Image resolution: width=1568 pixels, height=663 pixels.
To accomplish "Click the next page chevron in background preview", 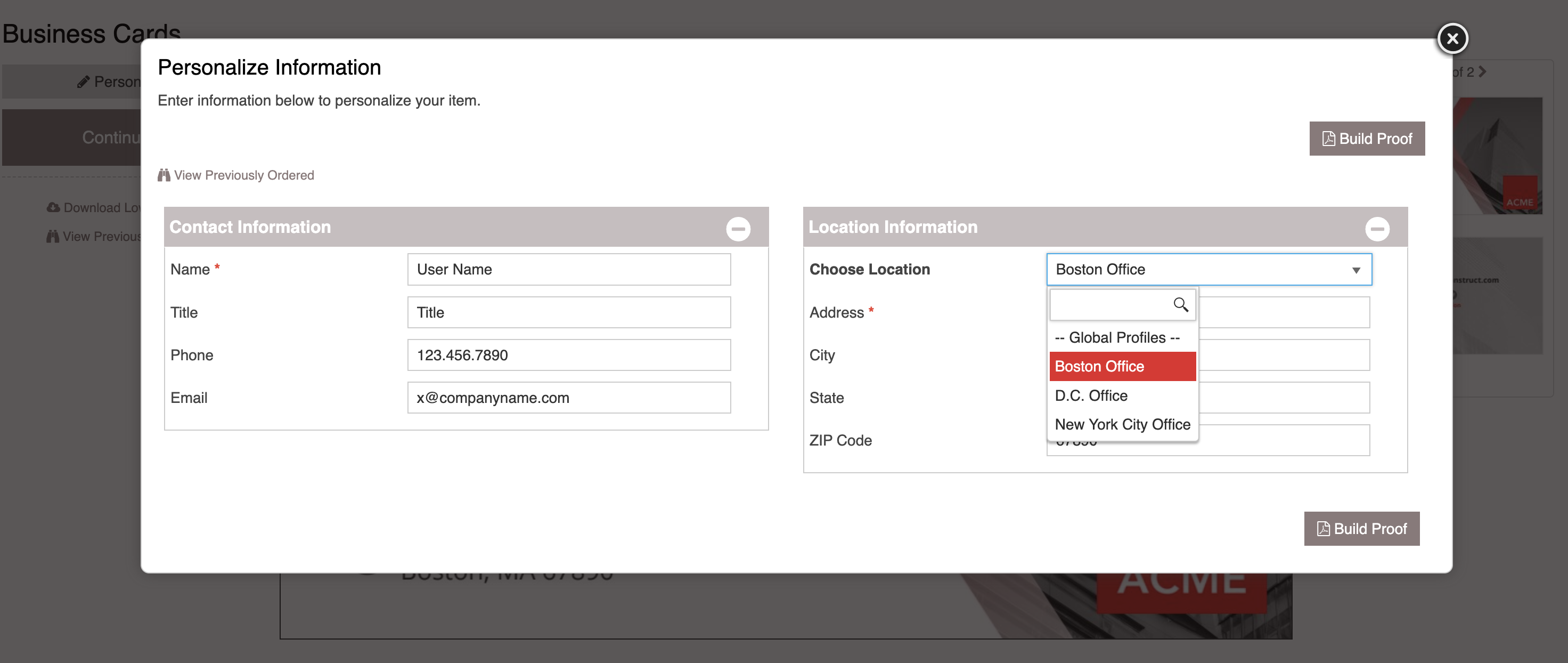I will [1483, 72].
